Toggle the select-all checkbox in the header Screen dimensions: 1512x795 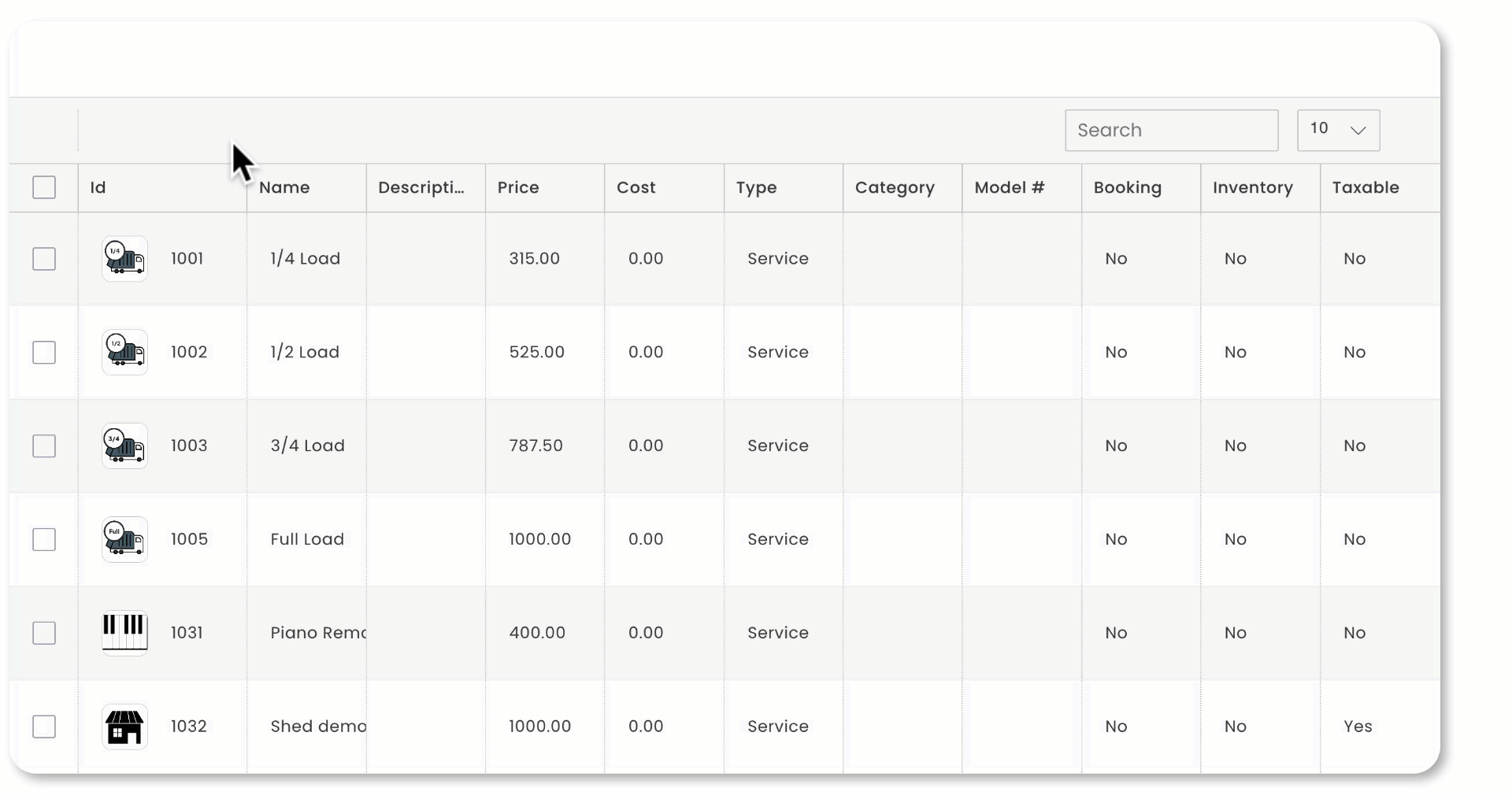44,187
